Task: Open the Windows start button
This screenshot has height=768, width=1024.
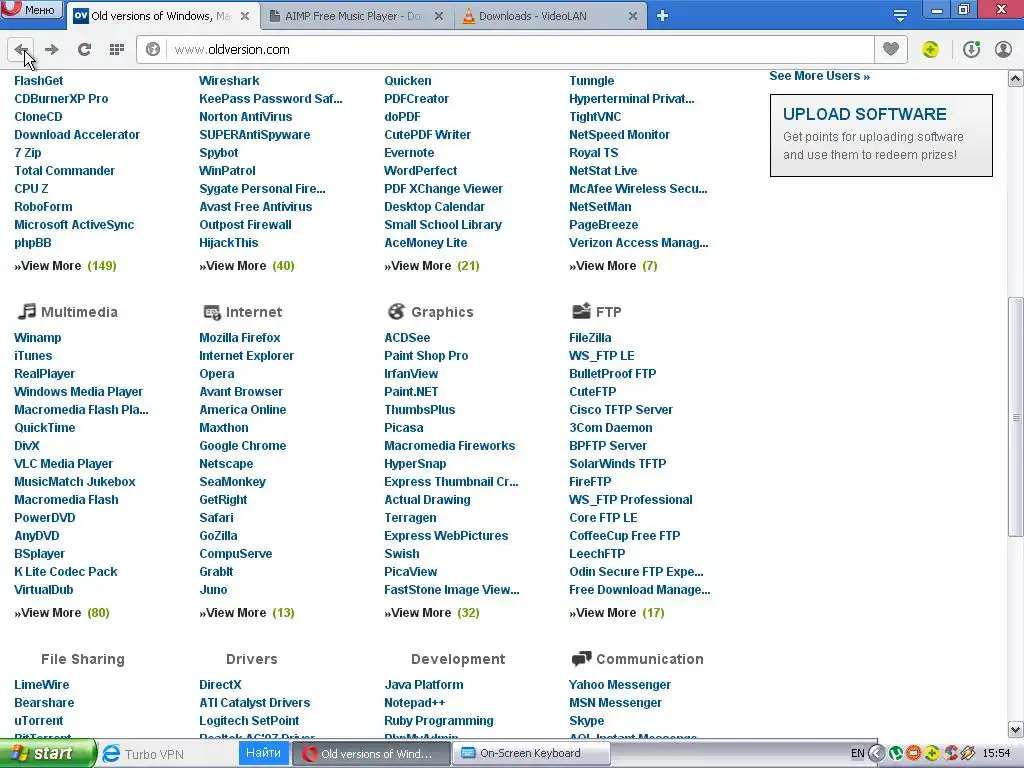Action: click(x=47, y=754)
